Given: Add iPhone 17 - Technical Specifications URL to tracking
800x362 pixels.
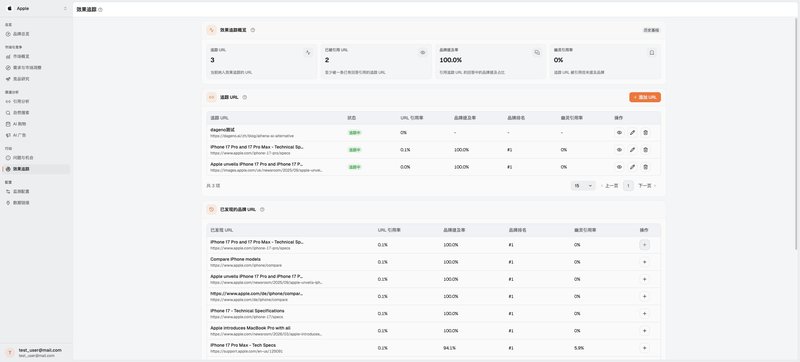Looking at the screenshot, I should [x=644, y=314].
